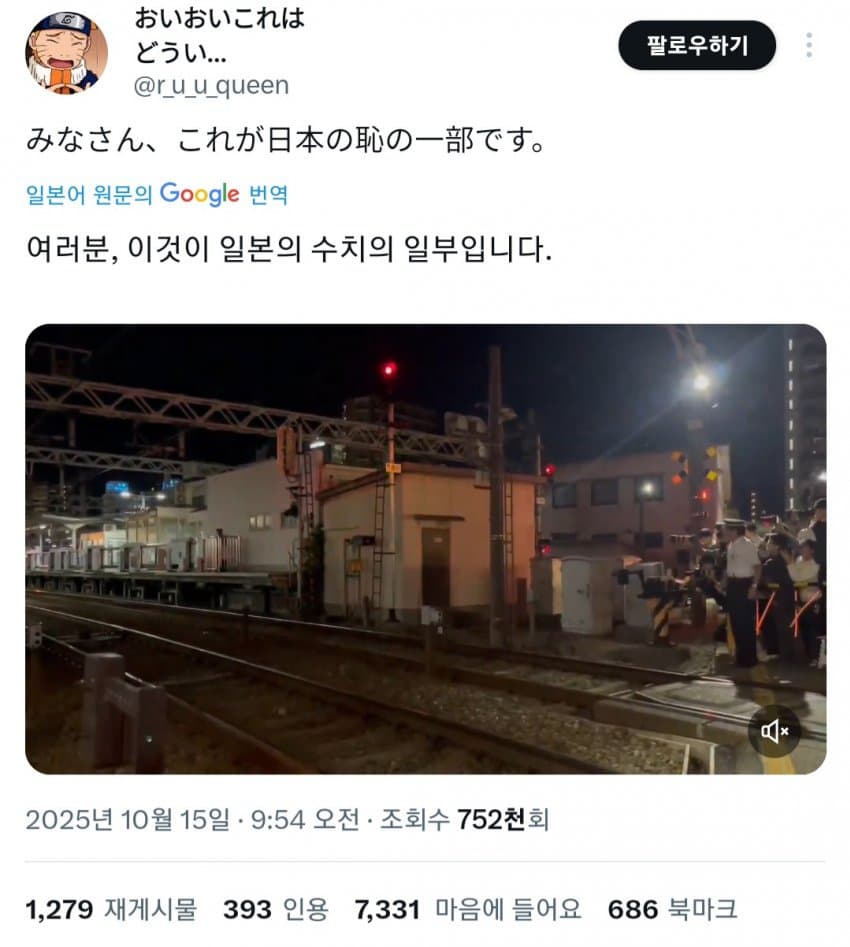This screenshot has height=947, width=850.
Task: View the 1,279 재게시물 reposts list
Action: coord(111,910)
